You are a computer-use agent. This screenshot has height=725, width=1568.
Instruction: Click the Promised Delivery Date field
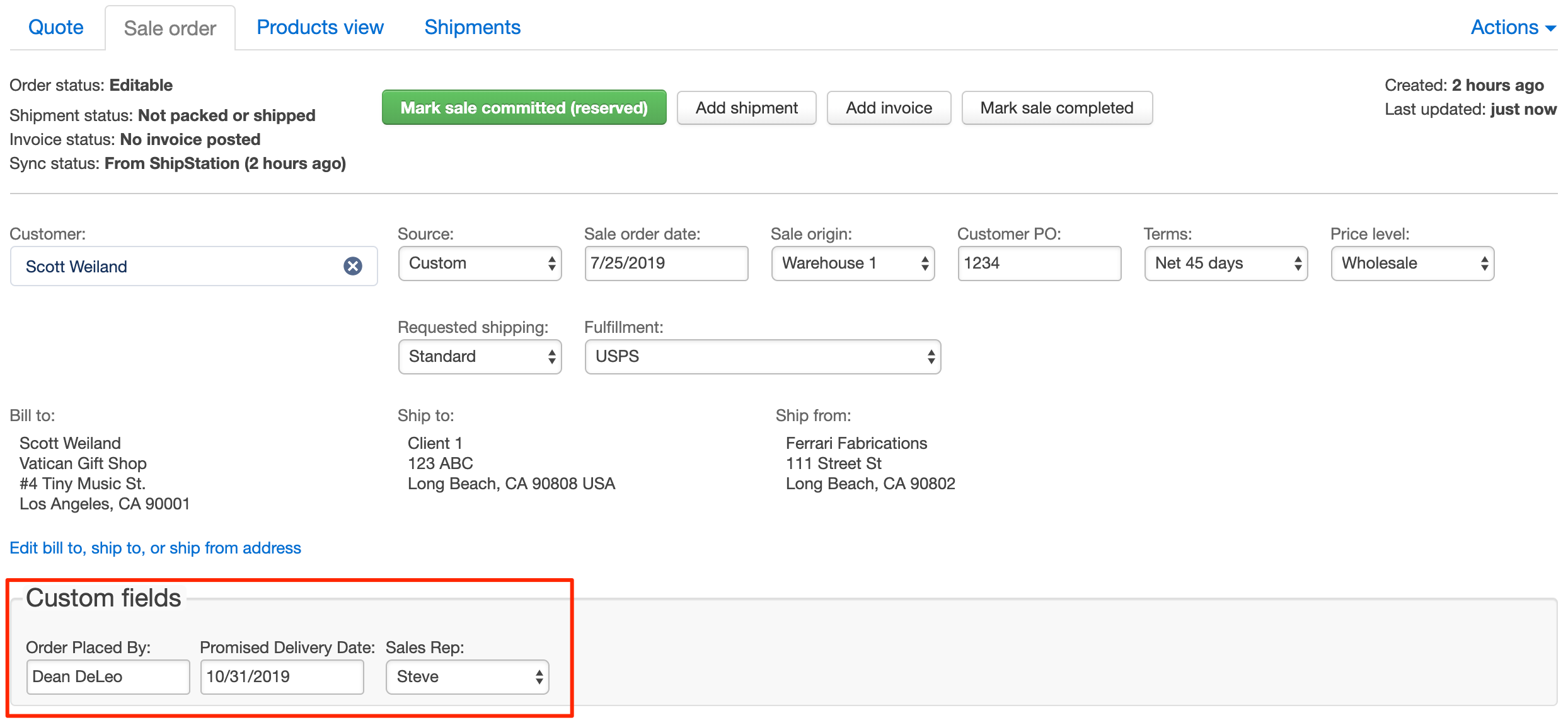coord(282,677)
